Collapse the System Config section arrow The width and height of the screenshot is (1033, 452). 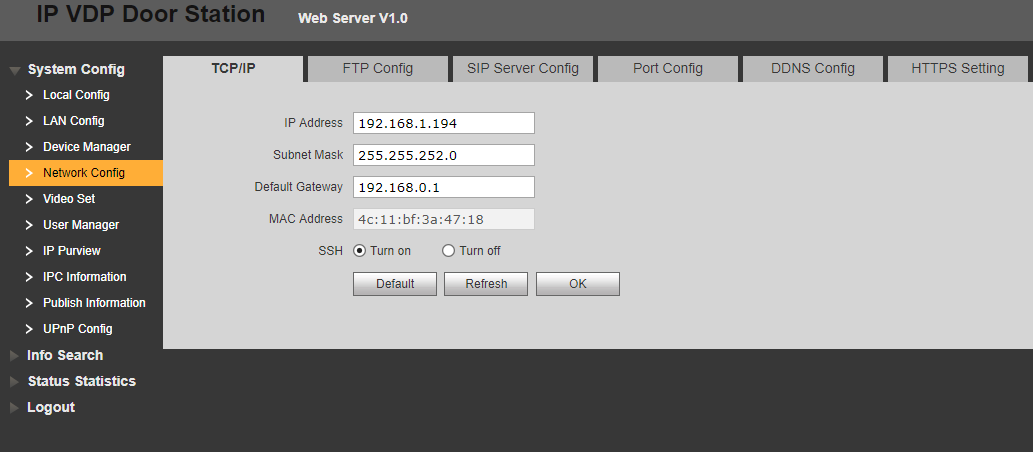pyautogui.click(x=14, y=70)
